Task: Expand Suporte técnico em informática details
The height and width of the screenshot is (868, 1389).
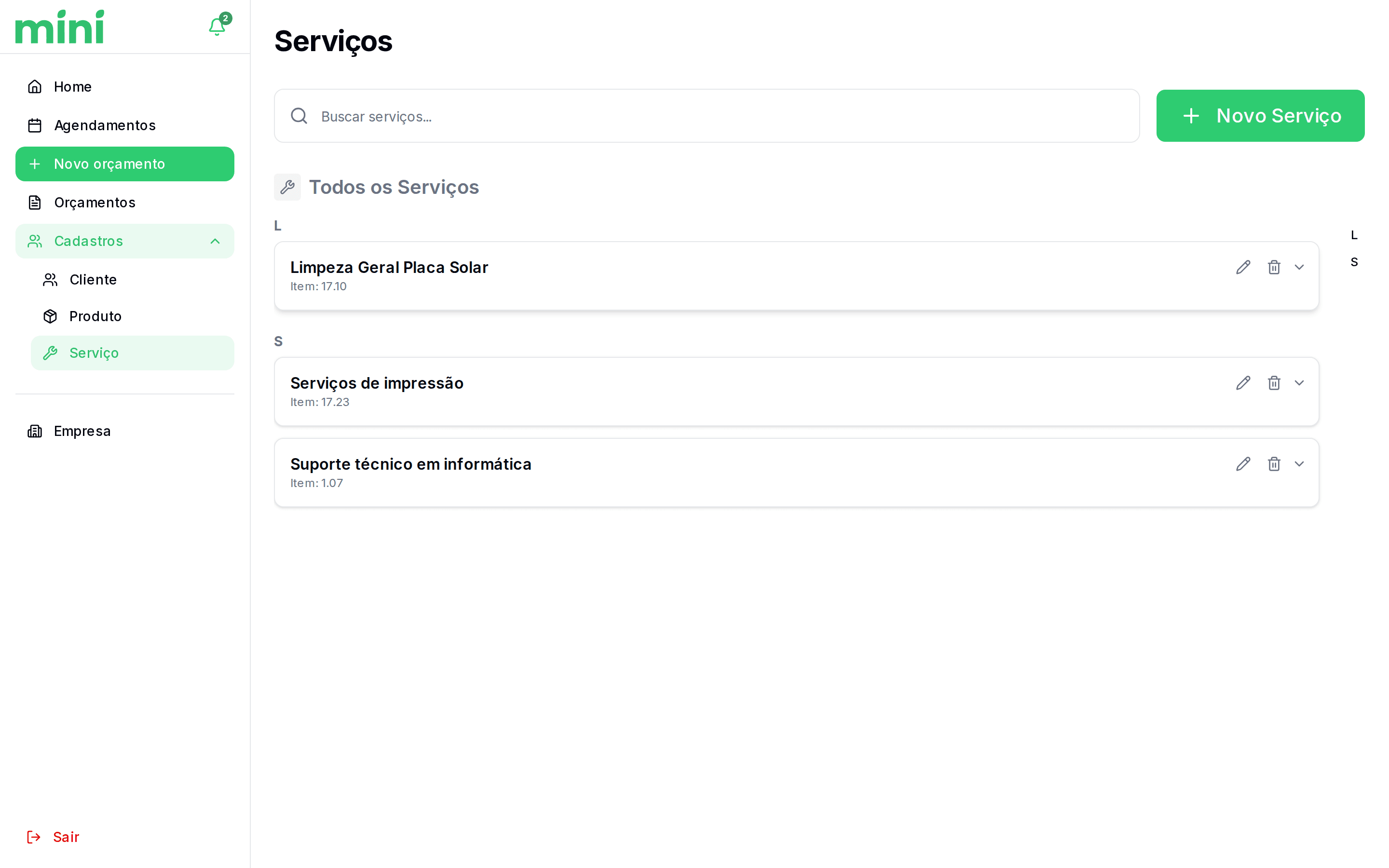Action: click(x=1299, y=464)
